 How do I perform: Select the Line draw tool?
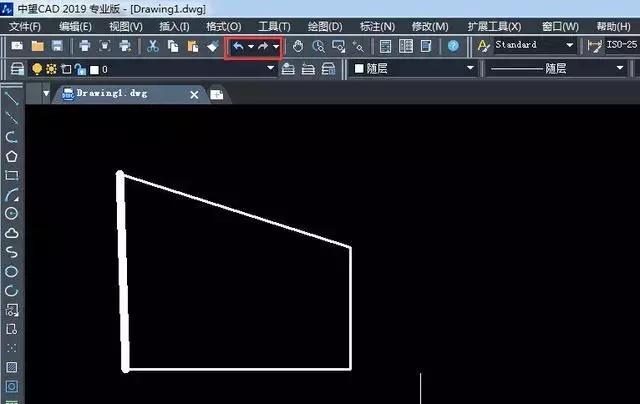[x=11, y=98]
